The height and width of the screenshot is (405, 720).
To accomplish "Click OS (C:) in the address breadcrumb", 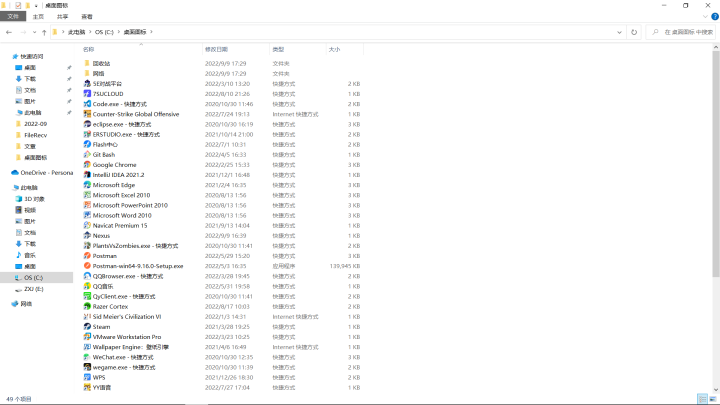I will point(104,32).
